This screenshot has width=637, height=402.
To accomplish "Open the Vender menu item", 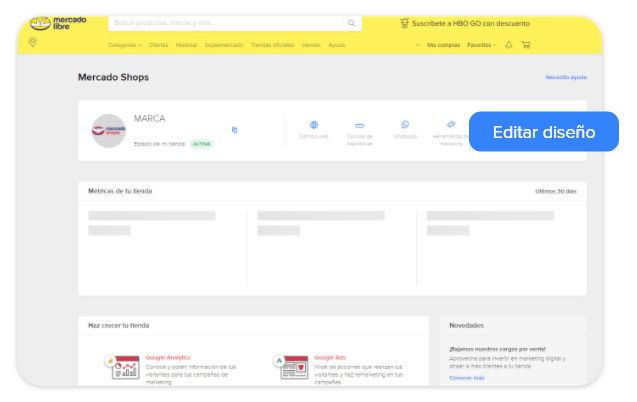I will (x=311, y=45).
